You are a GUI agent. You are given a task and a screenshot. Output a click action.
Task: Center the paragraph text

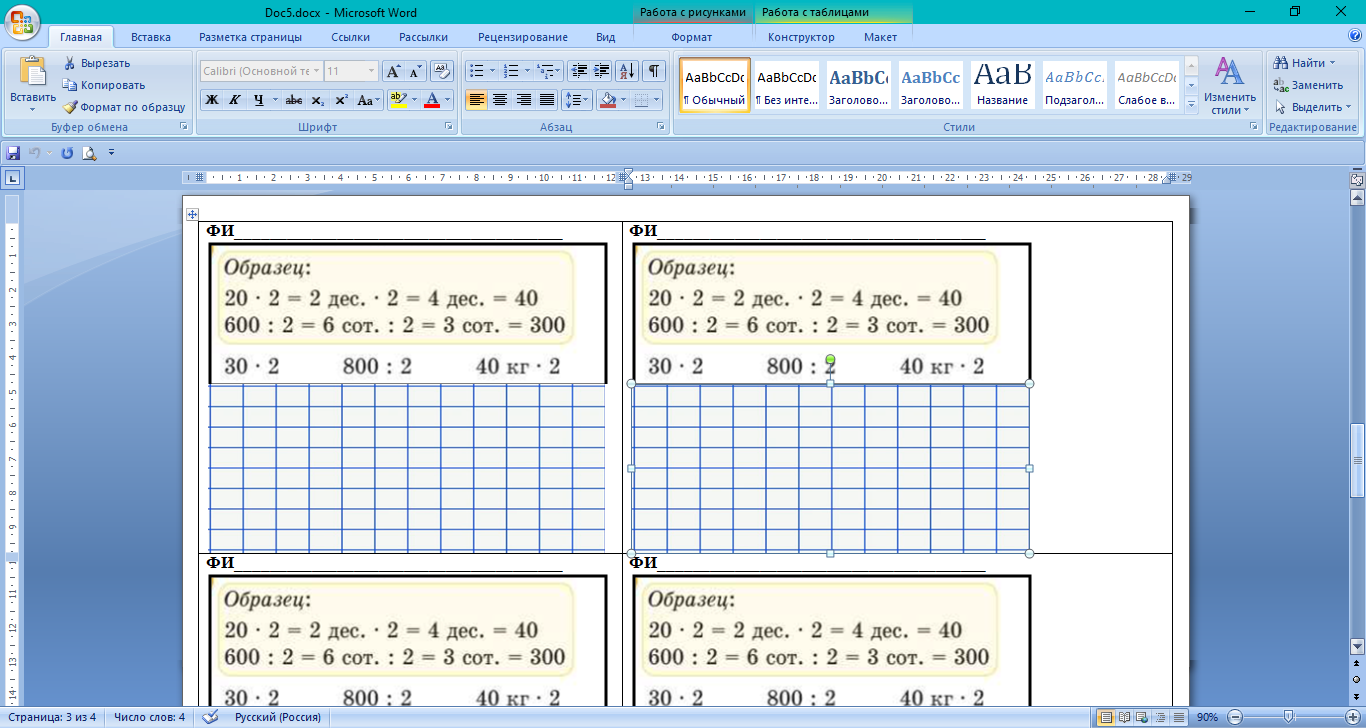pyautogui.click(x=500, y=100)
